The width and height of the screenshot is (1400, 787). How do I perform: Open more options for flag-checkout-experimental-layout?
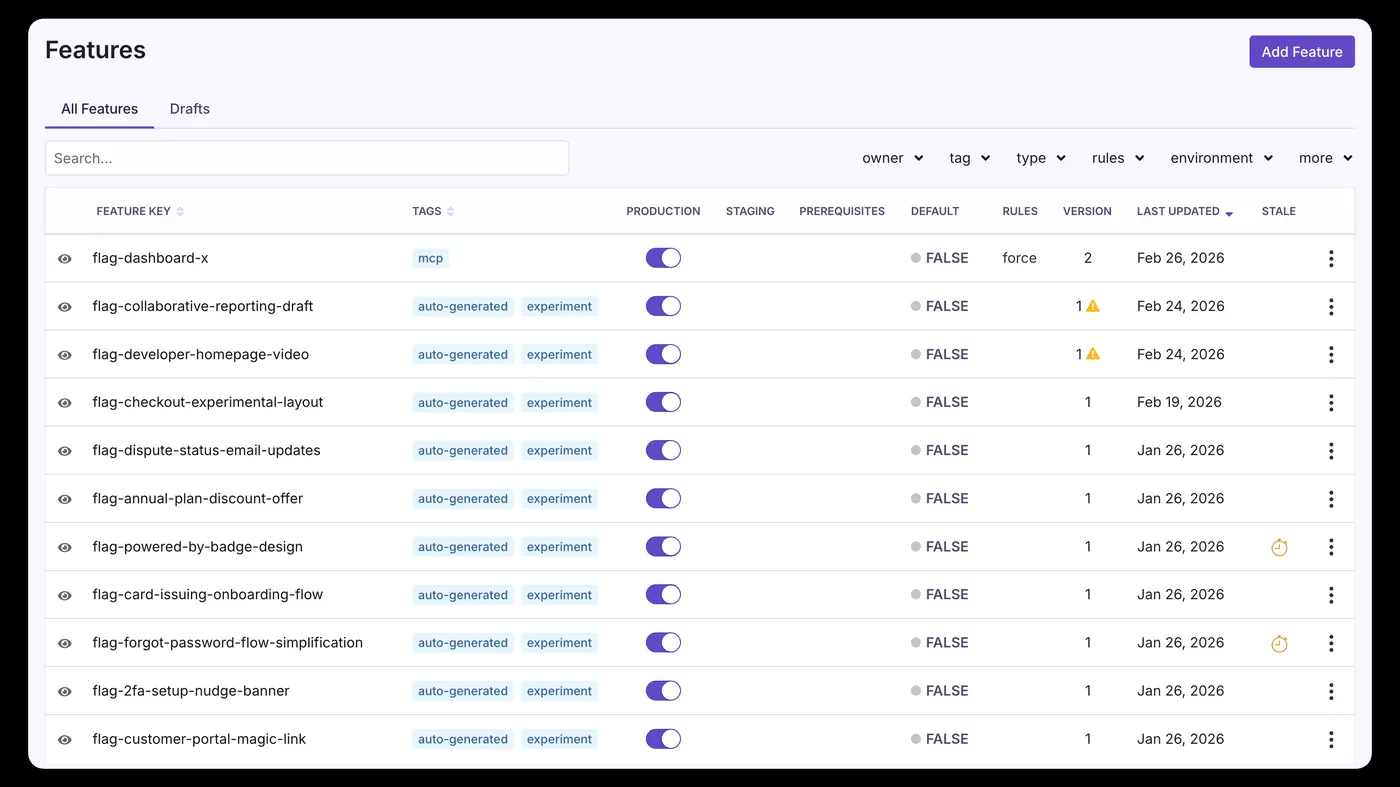click(1331, 402)
